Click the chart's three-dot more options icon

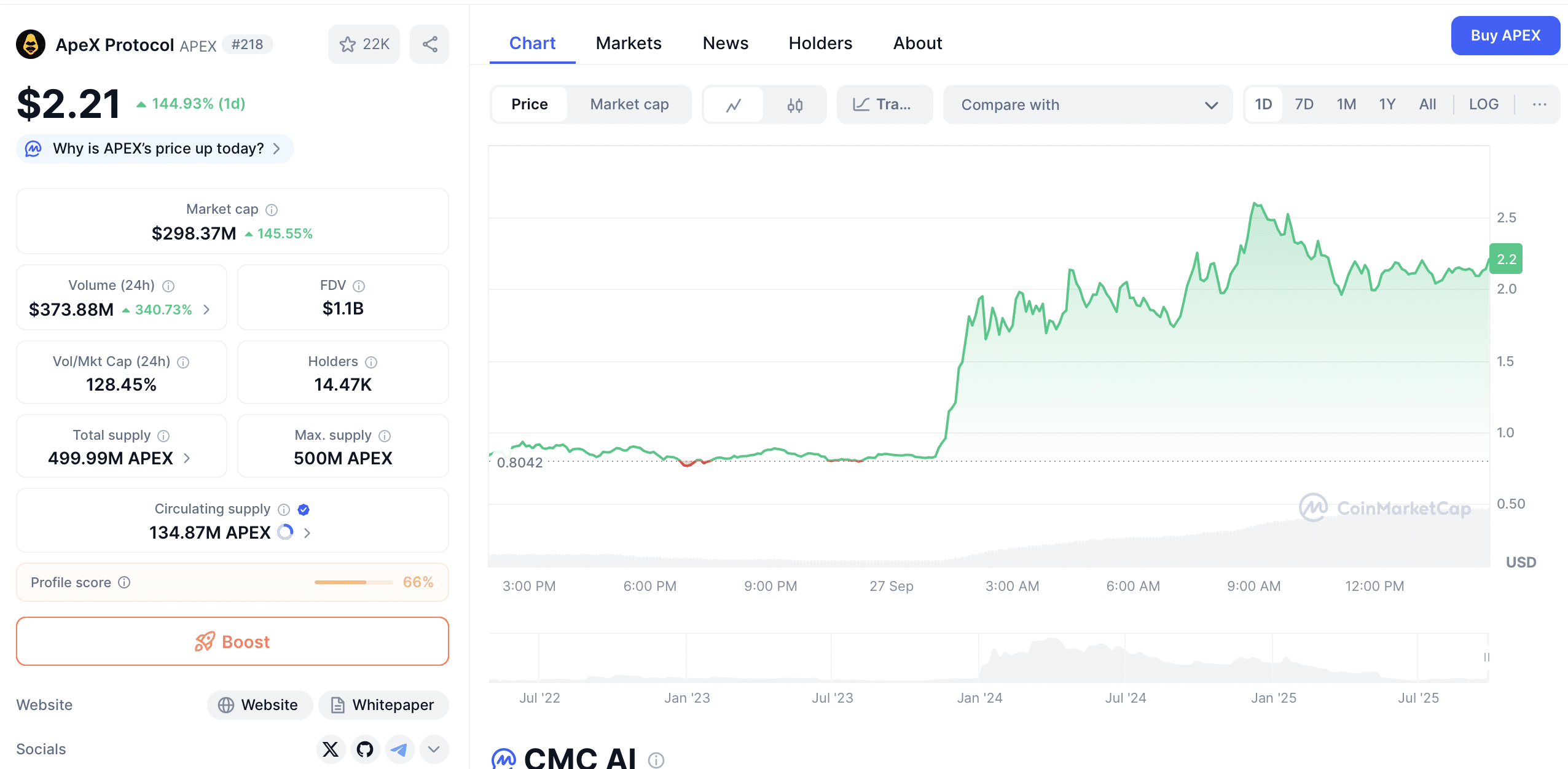point(1539,104)
